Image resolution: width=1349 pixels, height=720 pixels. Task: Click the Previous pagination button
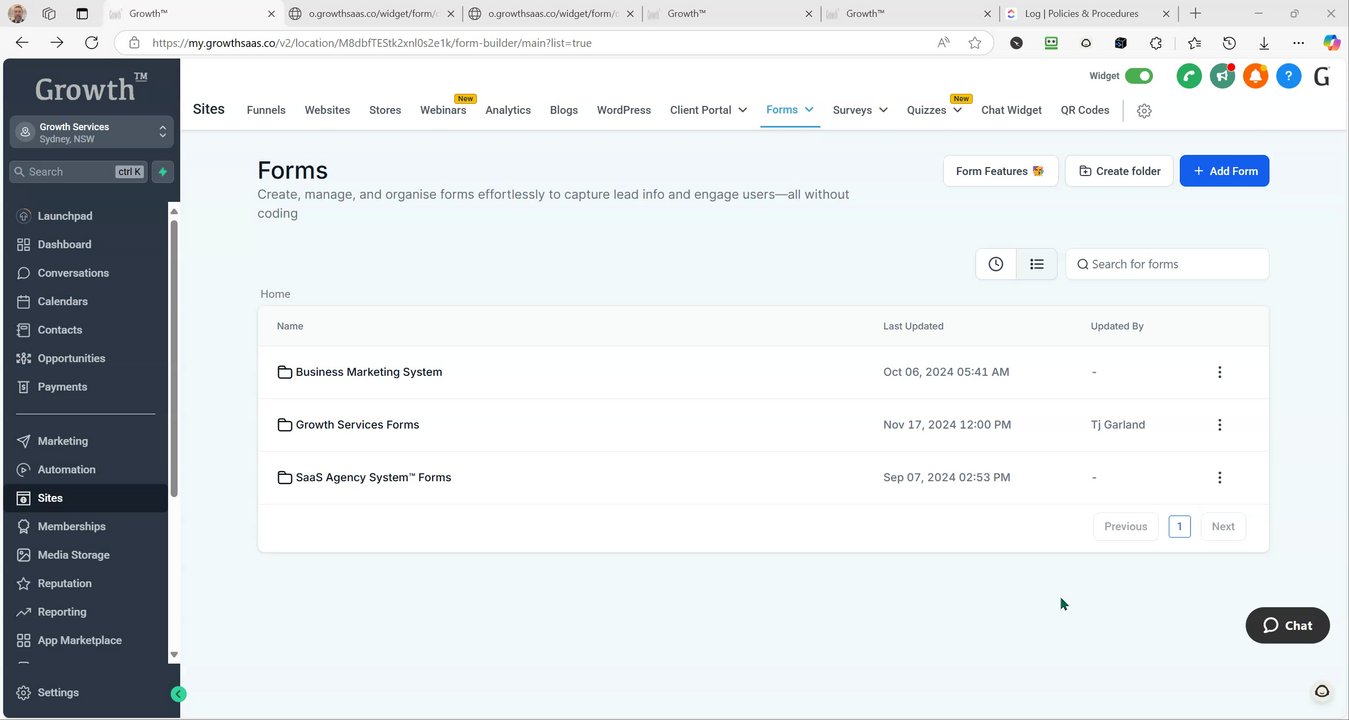tap(1126, 527)
